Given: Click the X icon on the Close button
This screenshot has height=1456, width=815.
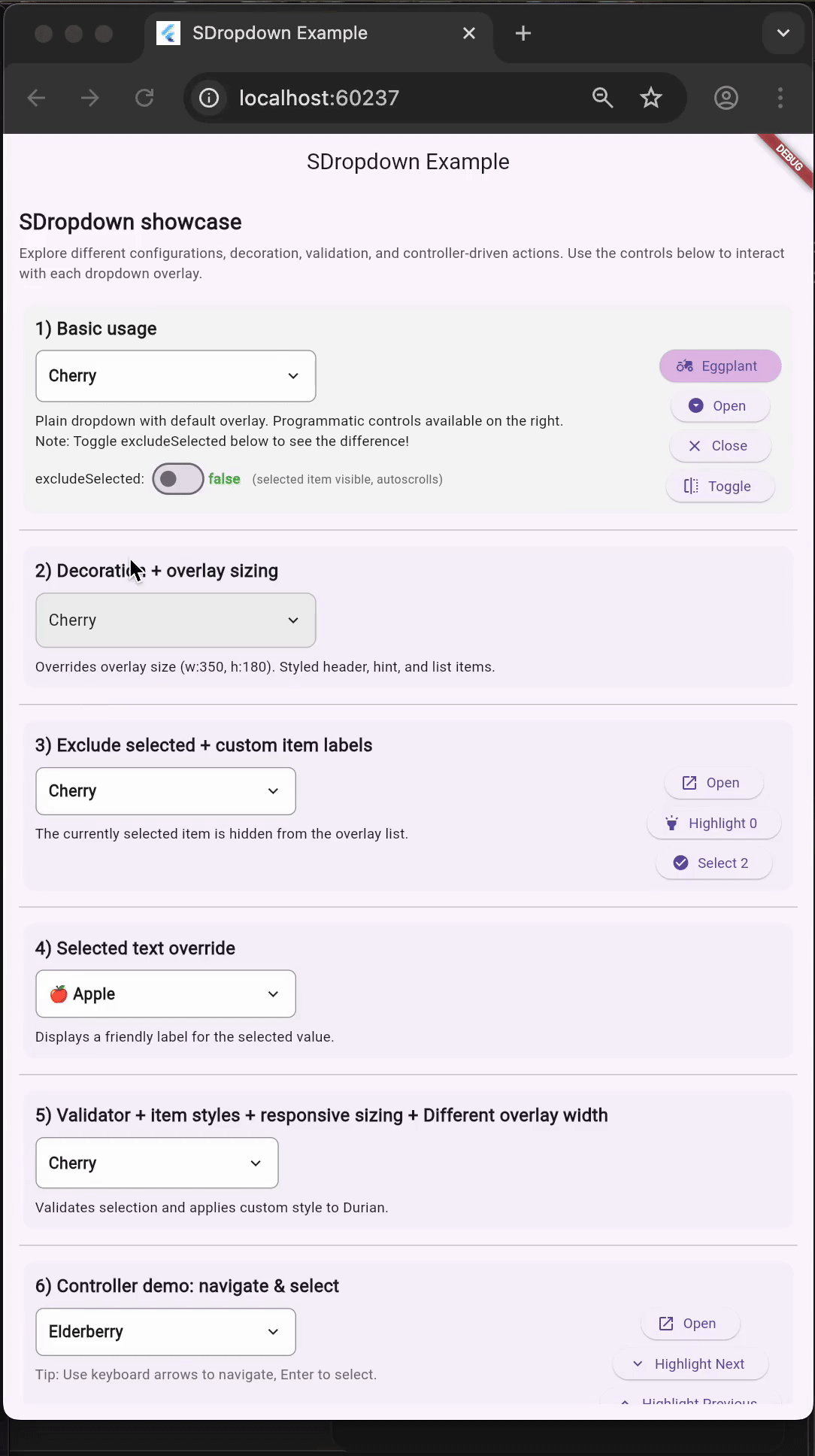Looking at the screenshot, I should point(695,446).
